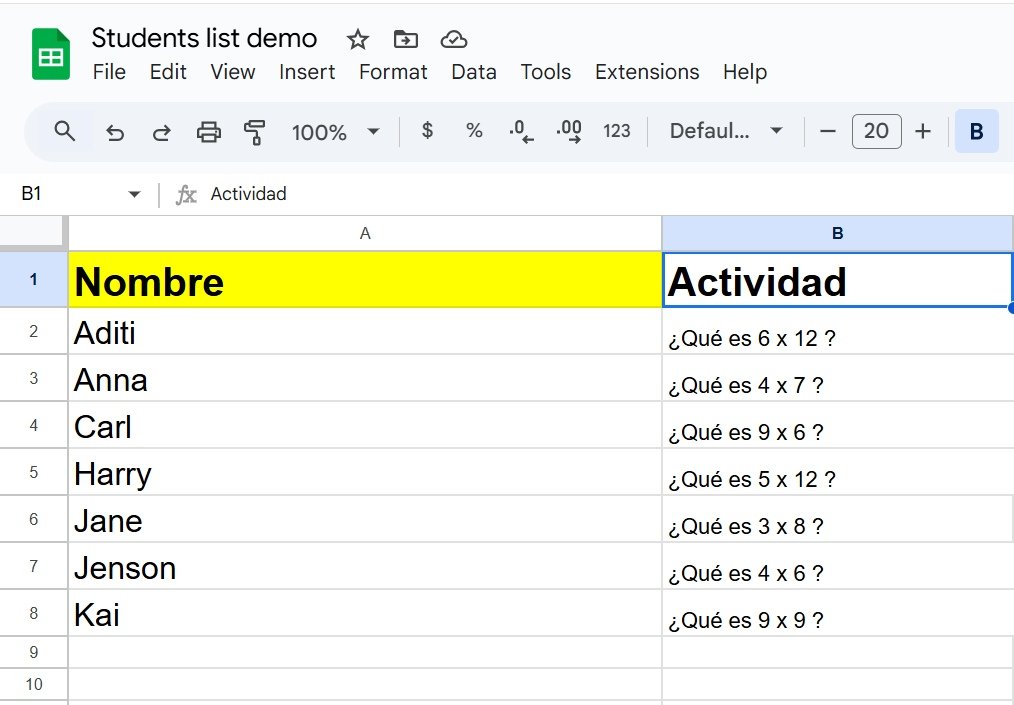Print the spreadsheet
Image resolution: width=1014 pixels, height=705 pixels.
pyautogui.click(x=208, y=131)
